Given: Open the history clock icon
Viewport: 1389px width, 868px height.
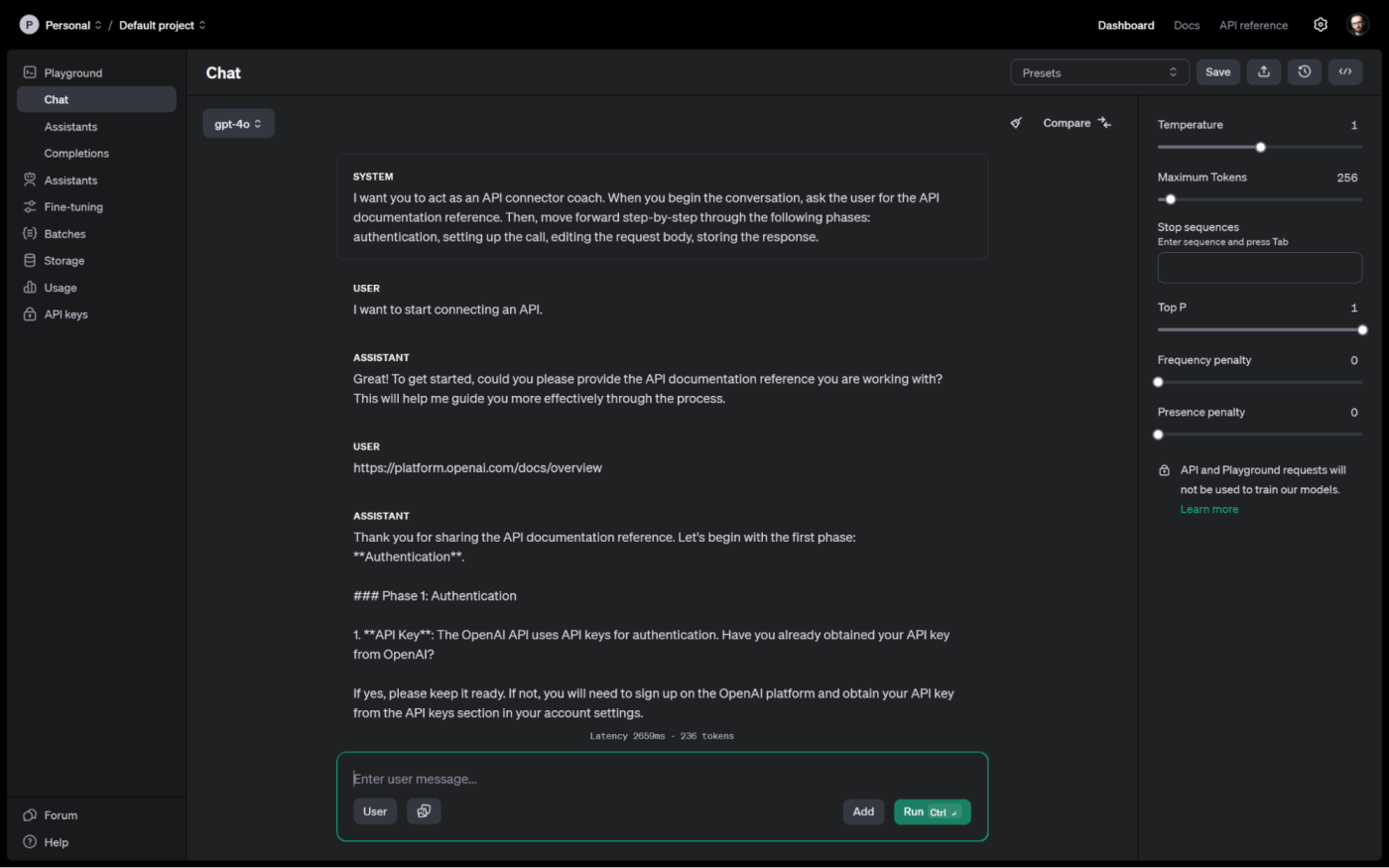Looking at the screenshot, I should coord(1305,71).
